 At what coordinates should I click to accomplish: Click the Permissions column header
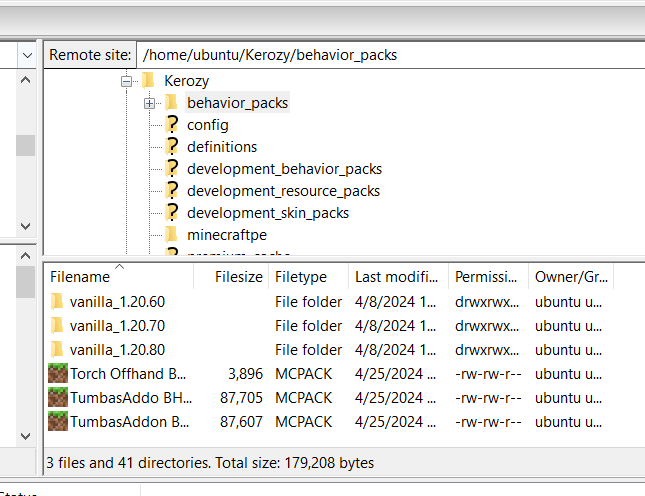coord(487,277)
